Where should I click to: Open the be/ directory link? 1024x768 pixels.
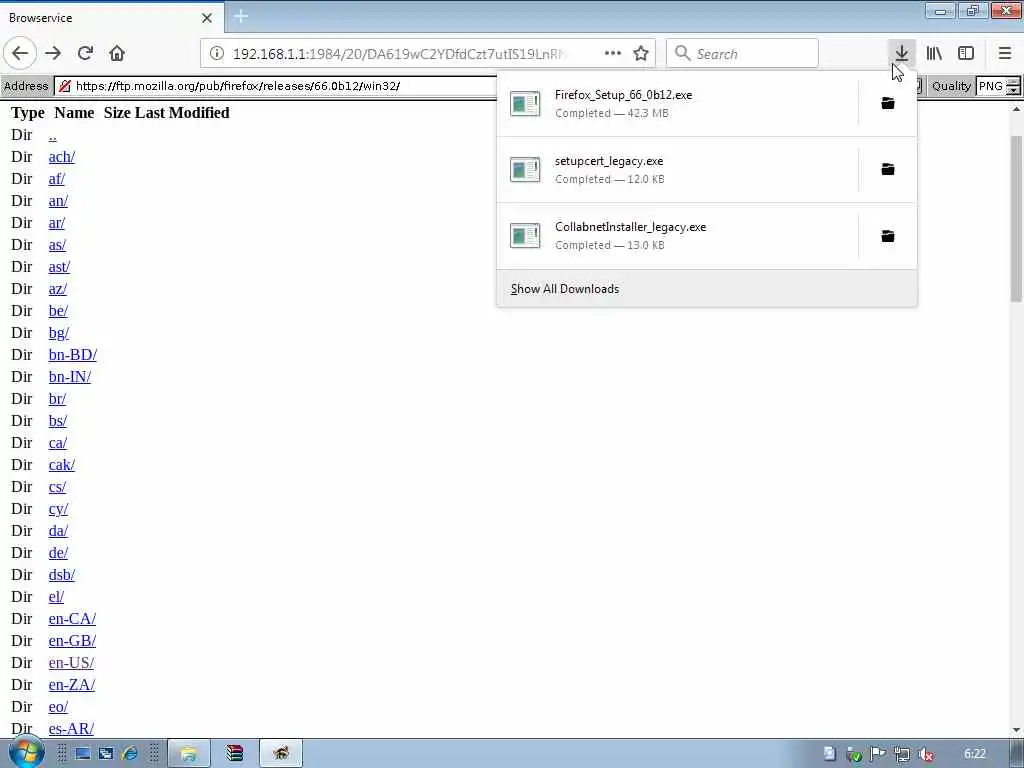click(58, 311)
